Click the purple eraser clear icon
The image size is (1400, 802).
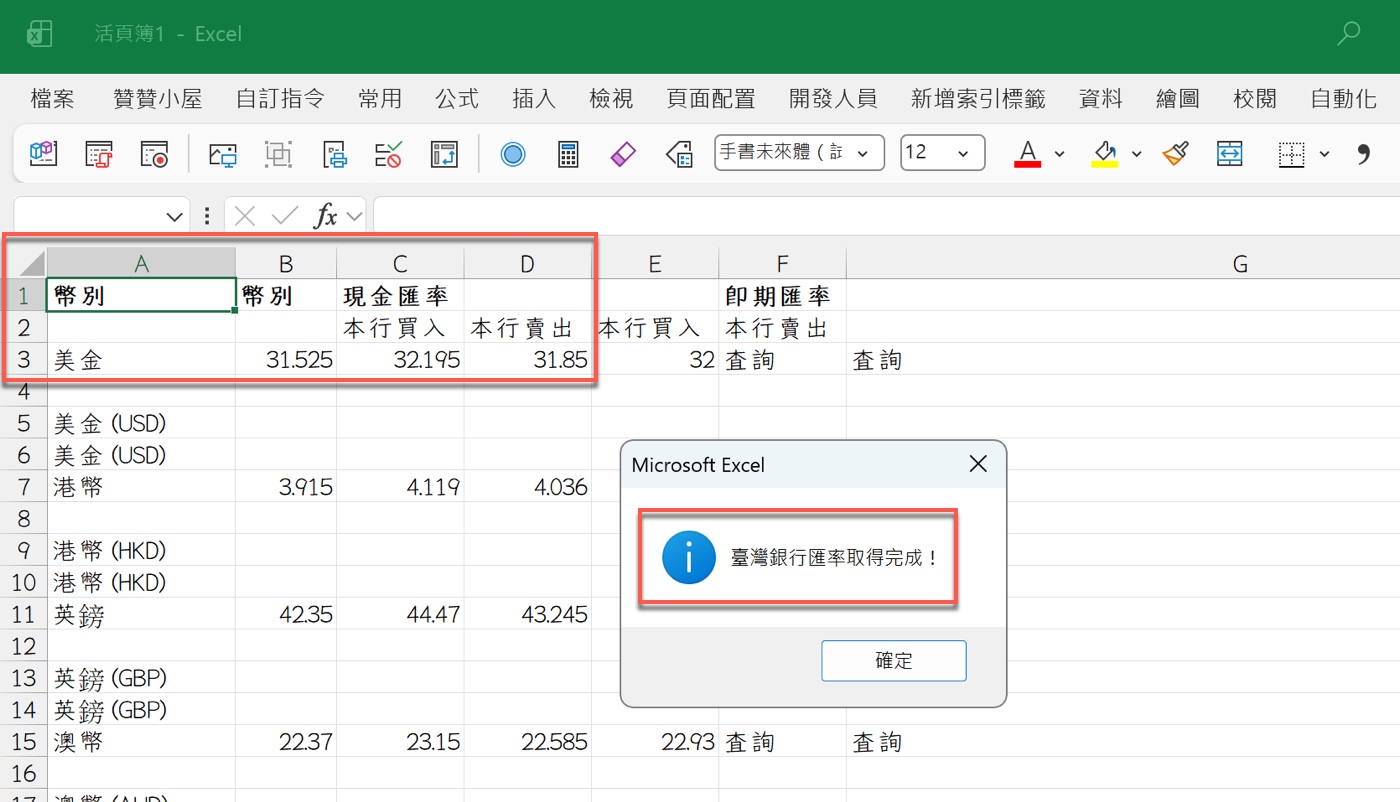click(x=623, y=153)
